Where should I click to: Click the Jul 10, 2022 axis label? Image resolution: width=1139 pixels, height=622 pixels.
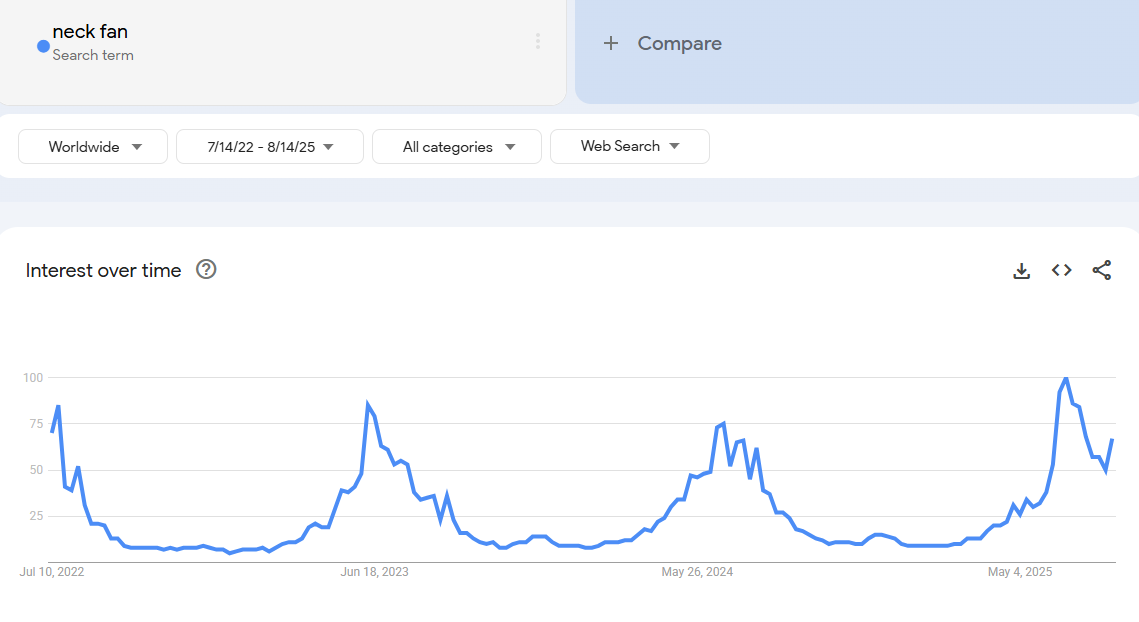coord(52,572)
